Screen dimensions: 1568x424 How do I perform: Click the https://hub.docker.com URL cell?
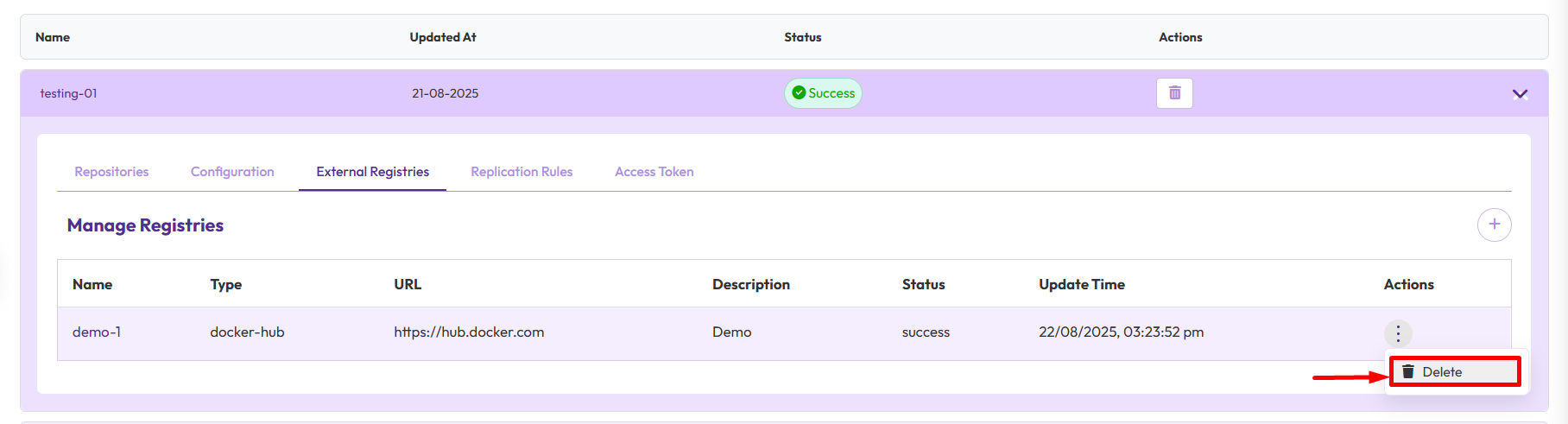[x=469, y=332]
